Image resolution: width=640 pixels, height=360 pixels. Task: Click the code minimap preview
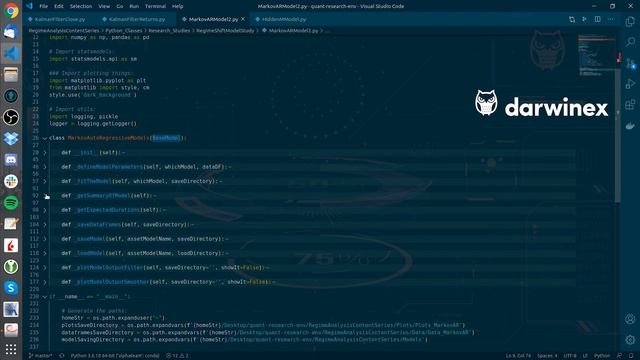(x=596, y=56)
